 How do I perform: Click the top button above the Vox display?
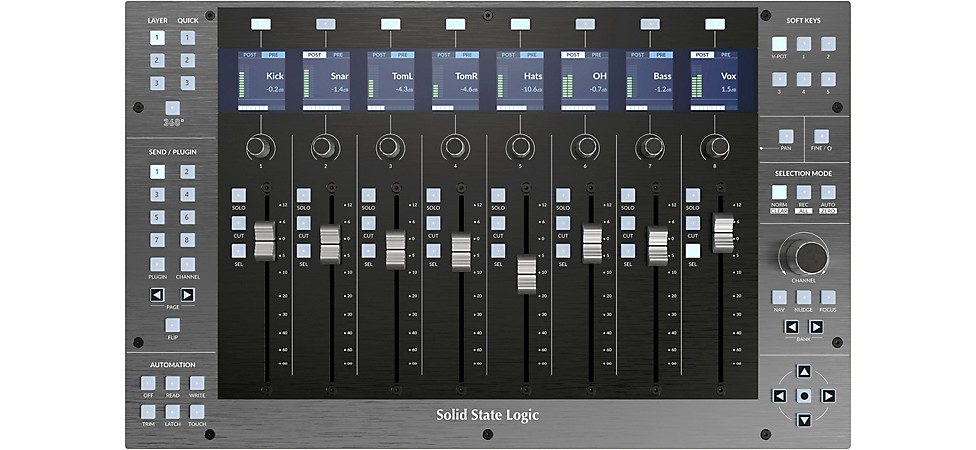coord(715,24)
